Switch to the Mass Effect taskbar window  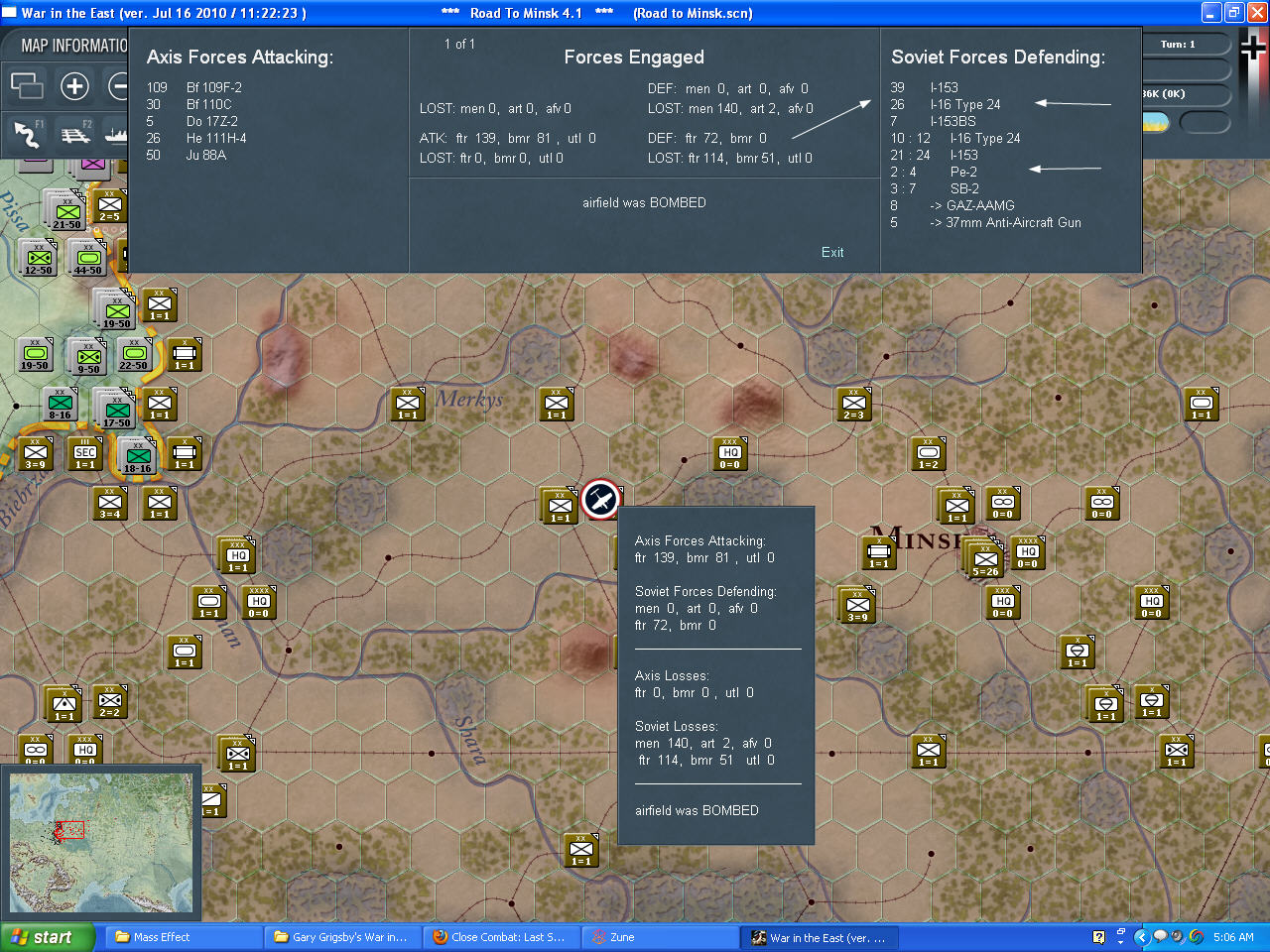184,937
